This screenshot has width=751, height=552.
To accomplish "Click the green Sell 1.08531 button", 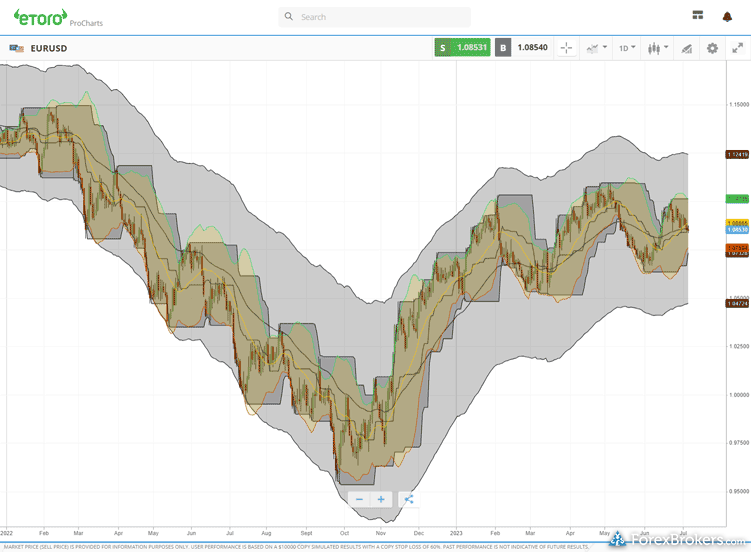I will pyautogui.click(x=463, y=47).
